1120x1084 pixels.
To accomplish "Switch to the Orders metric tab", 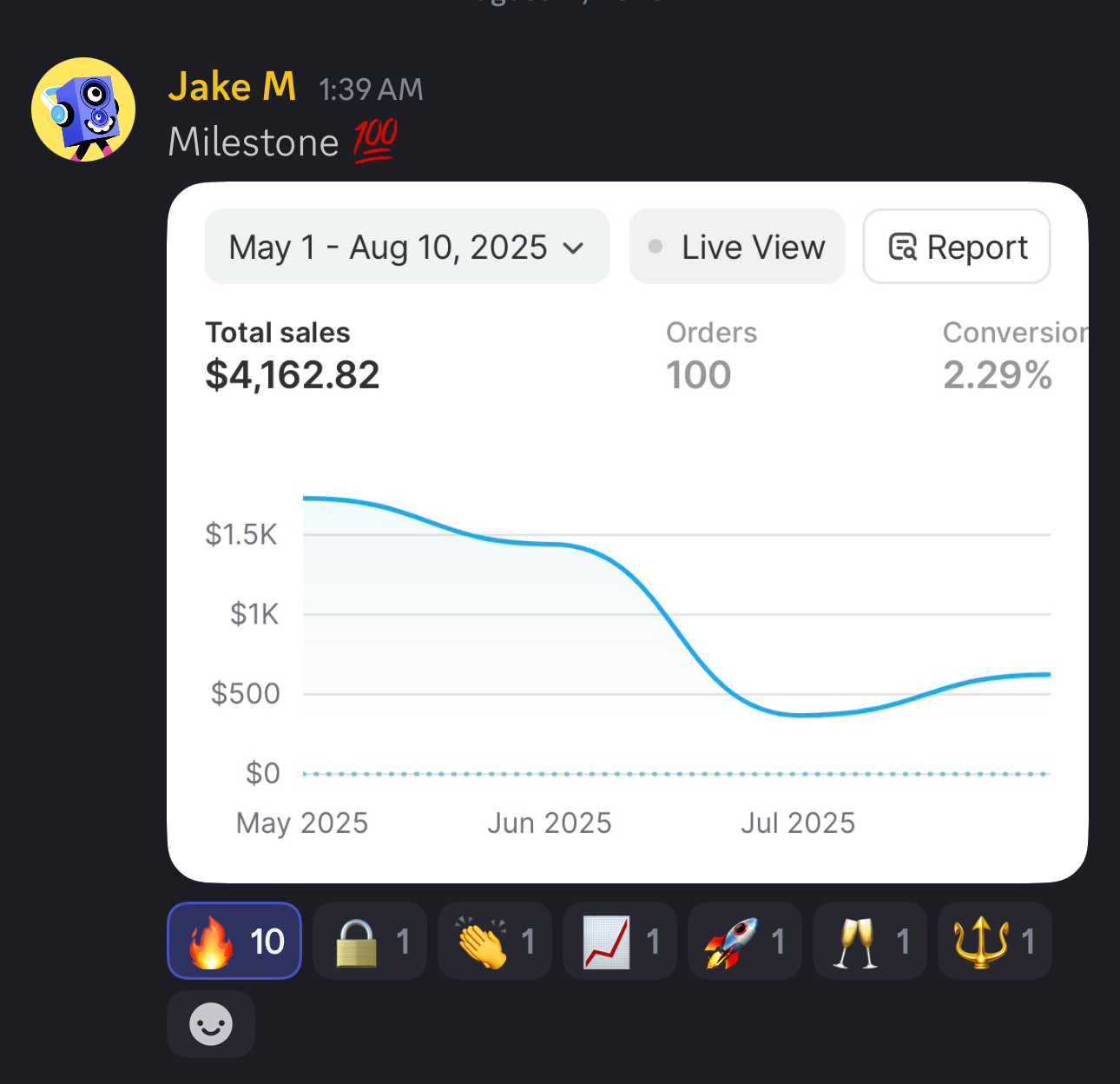I will pos(710,356).
